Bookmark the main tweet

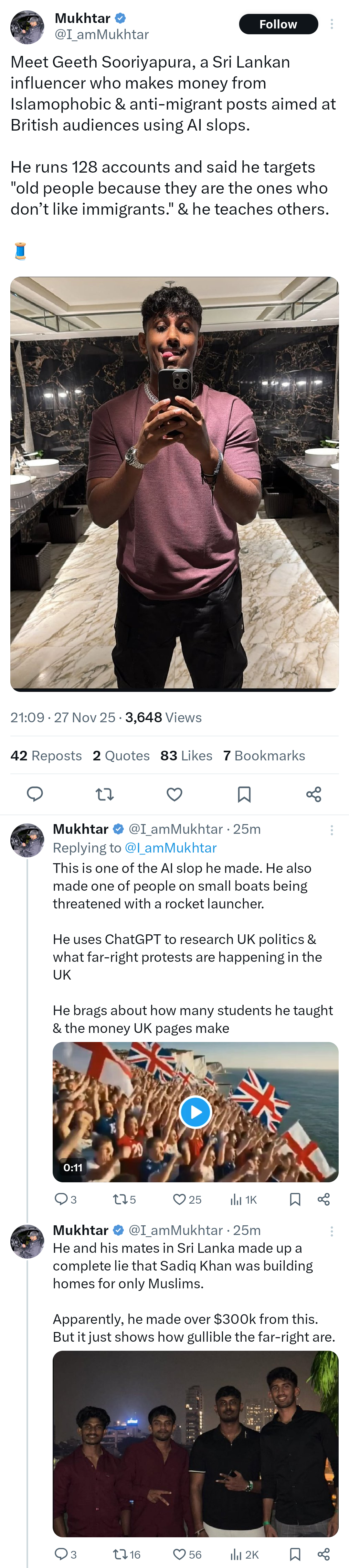pos(244,794)
